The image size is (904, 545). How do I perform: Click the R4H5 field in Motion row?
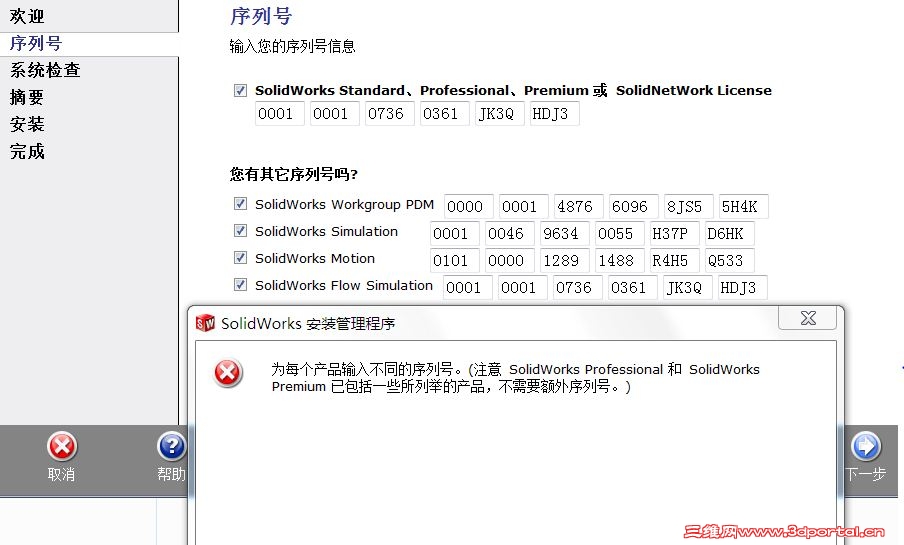(x=675, y=261)
